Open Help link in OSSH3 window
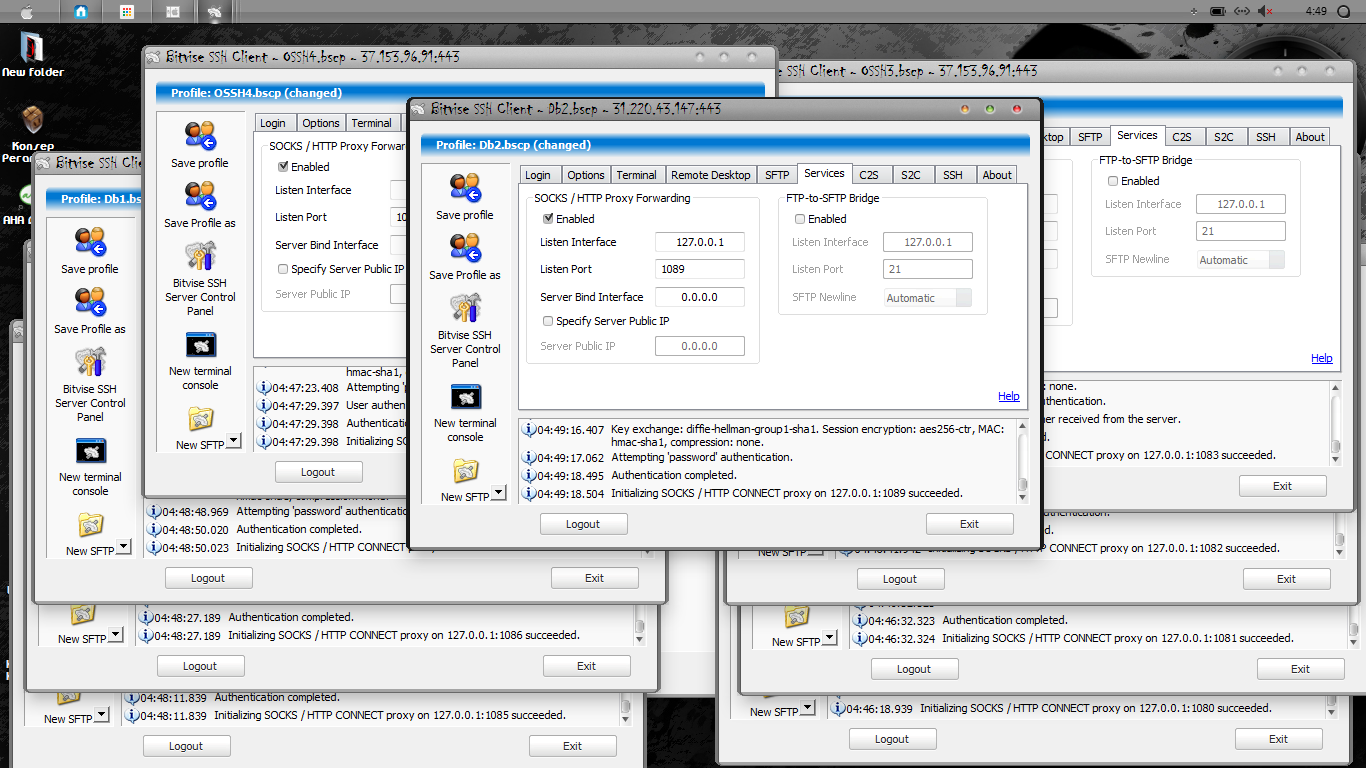The width and height of the screenshot is (1366, 768). tap(1322, 358)
